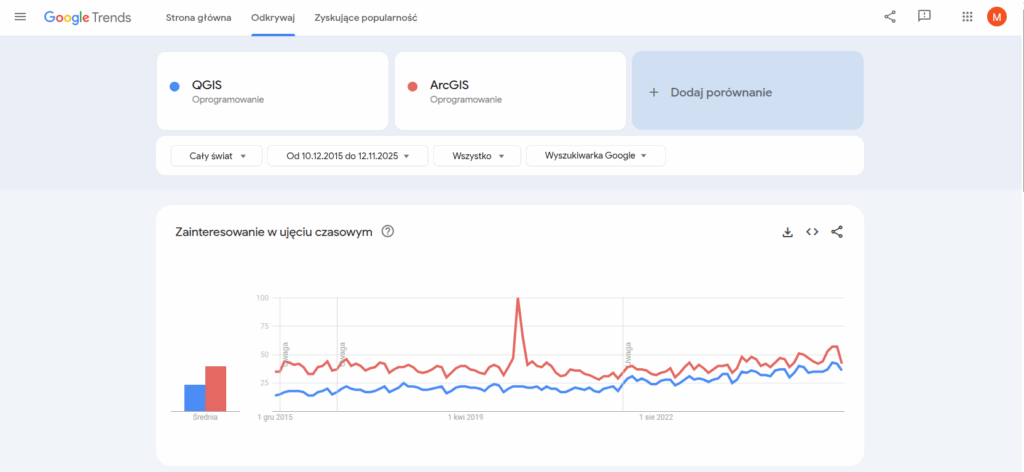This screenshot has width=1024, height=472.
Task: Expand the Cały świat region dropdown
Action: pyautogui.click(x=209, y=155)
